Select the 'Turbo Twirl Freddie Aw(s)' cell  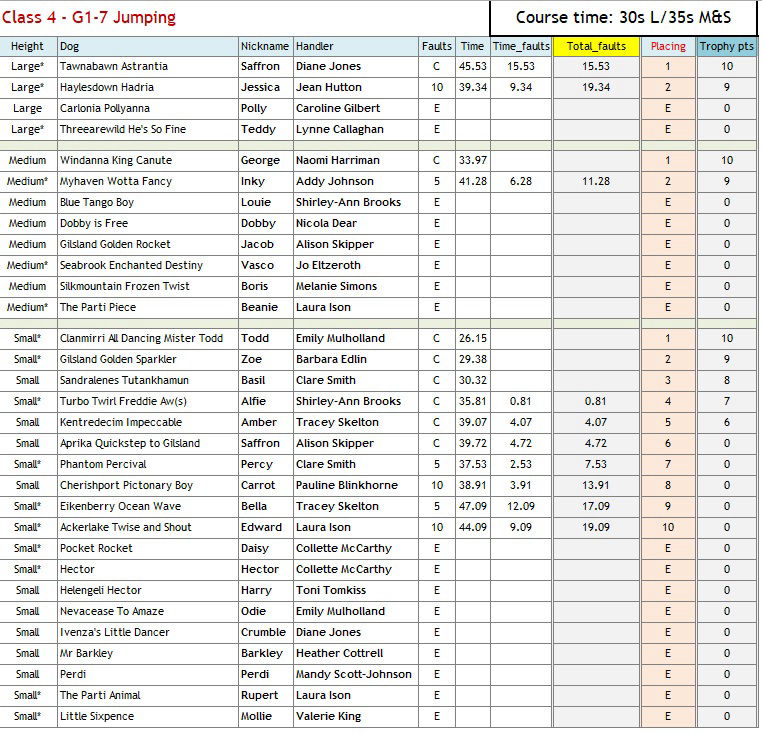(148, 401)
